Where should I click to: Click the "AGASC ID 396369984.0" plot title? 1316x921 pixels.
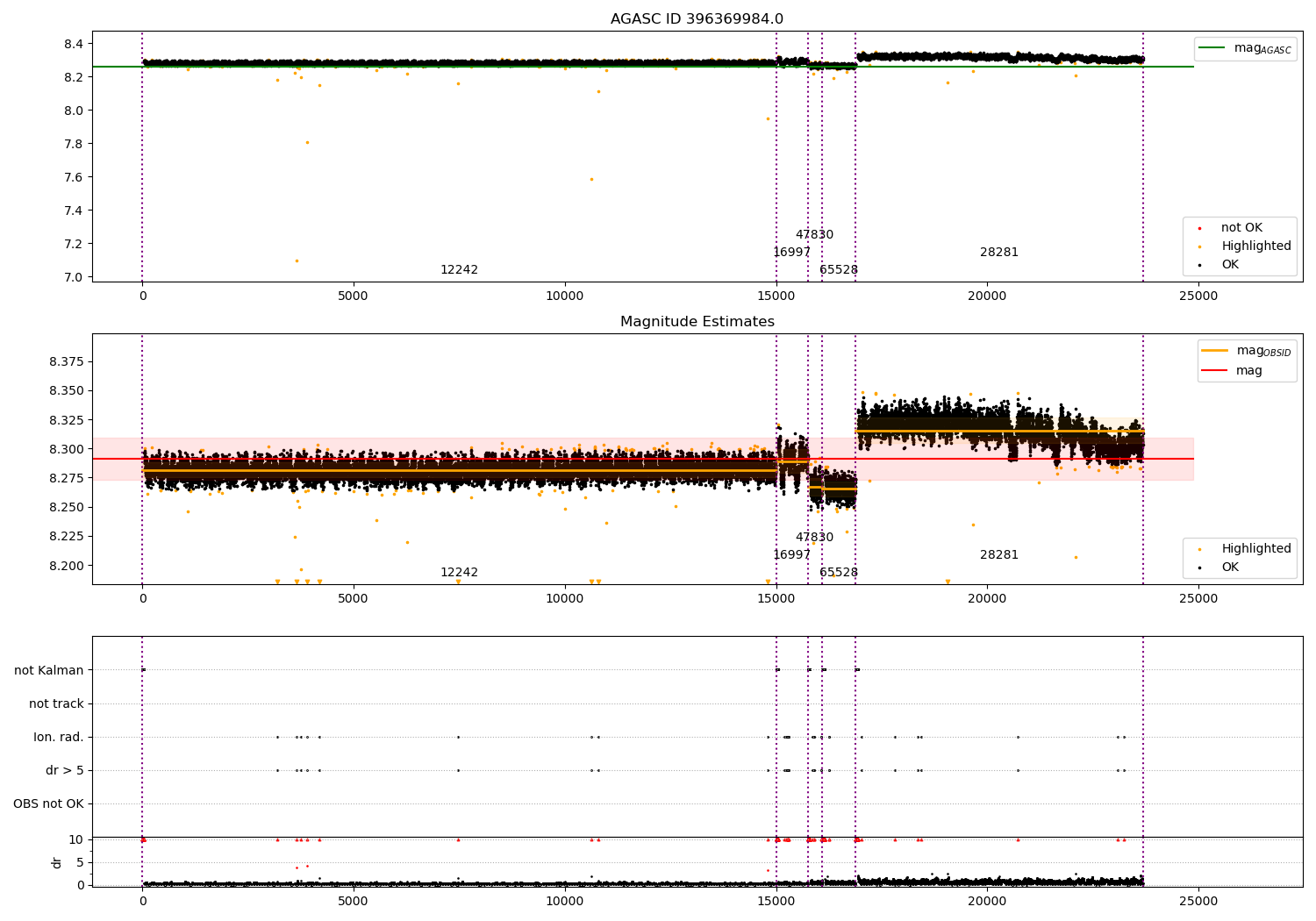coord(697,19)
